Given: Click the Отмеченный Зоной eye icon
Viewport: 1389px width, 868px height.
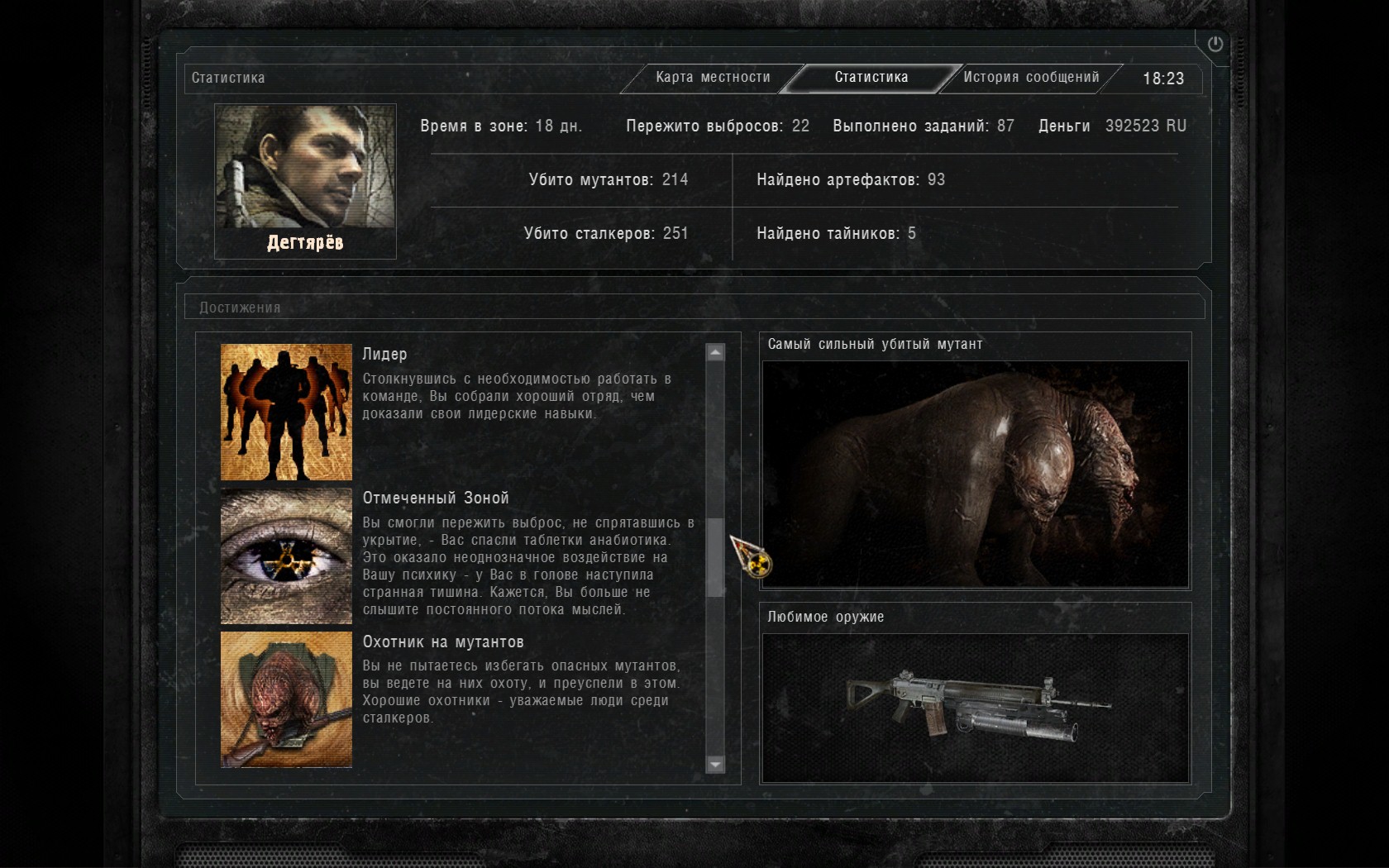Looking at the screenshot, I should click(286, 555).
